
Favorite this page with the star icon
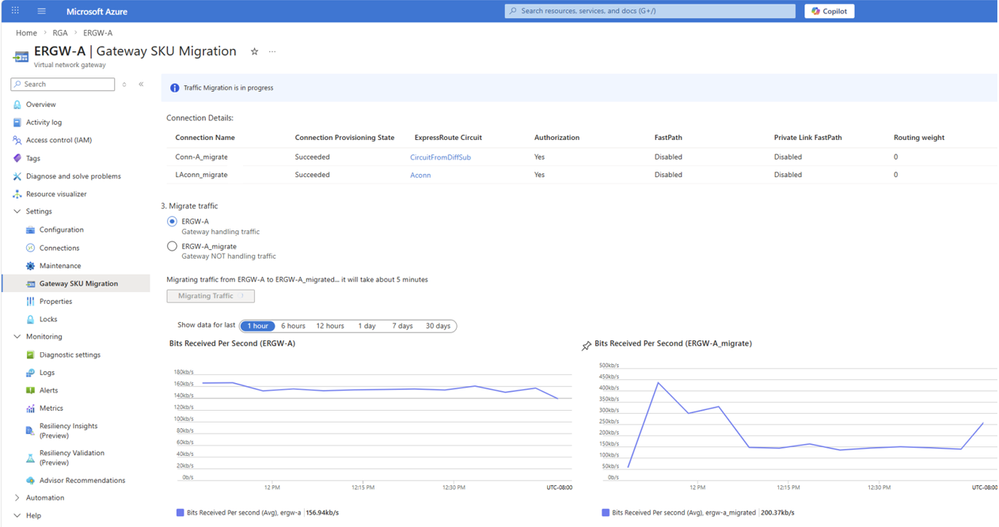254,51
